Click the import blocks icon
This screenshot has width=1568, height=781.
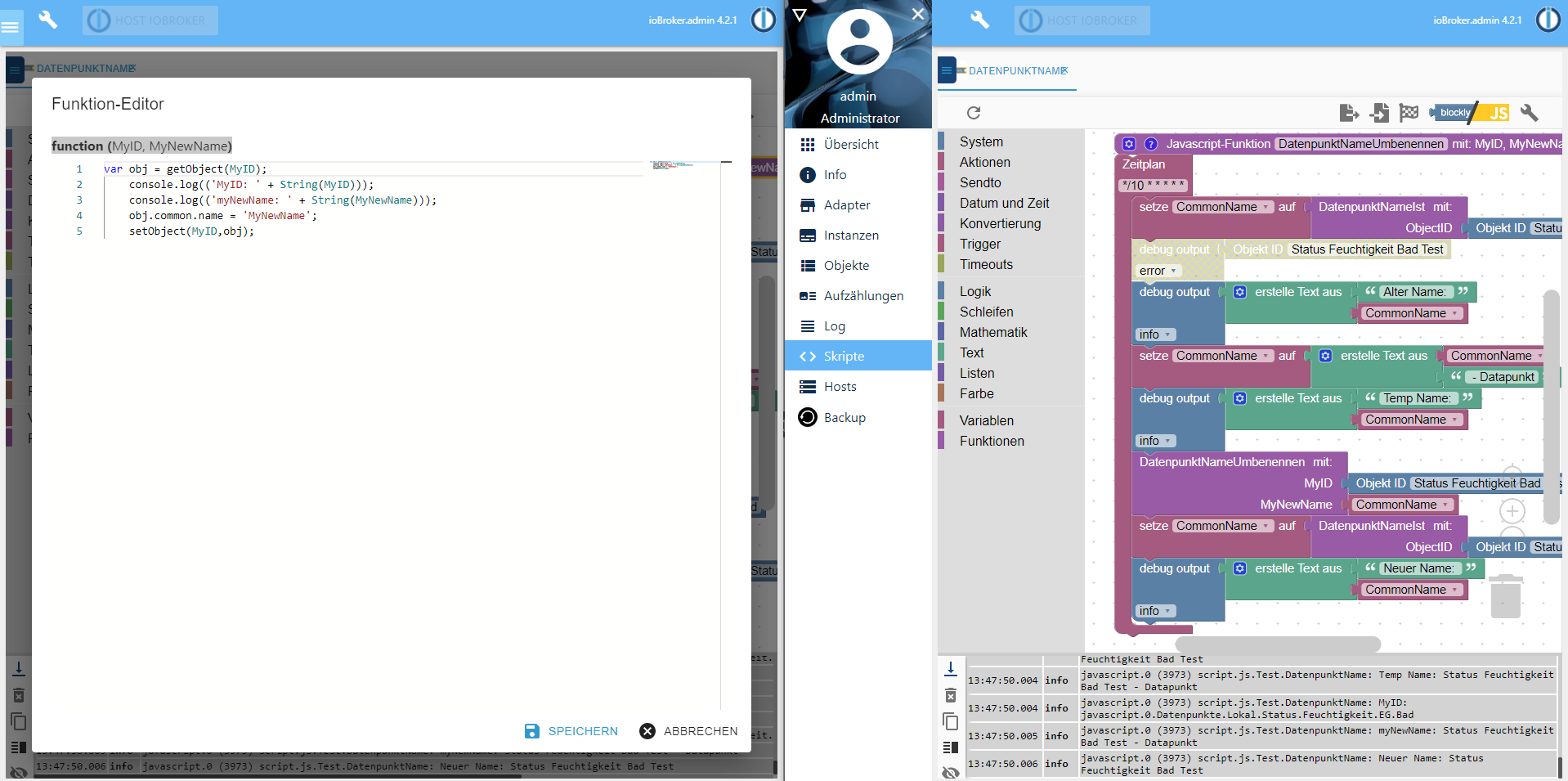(1379, 113)
